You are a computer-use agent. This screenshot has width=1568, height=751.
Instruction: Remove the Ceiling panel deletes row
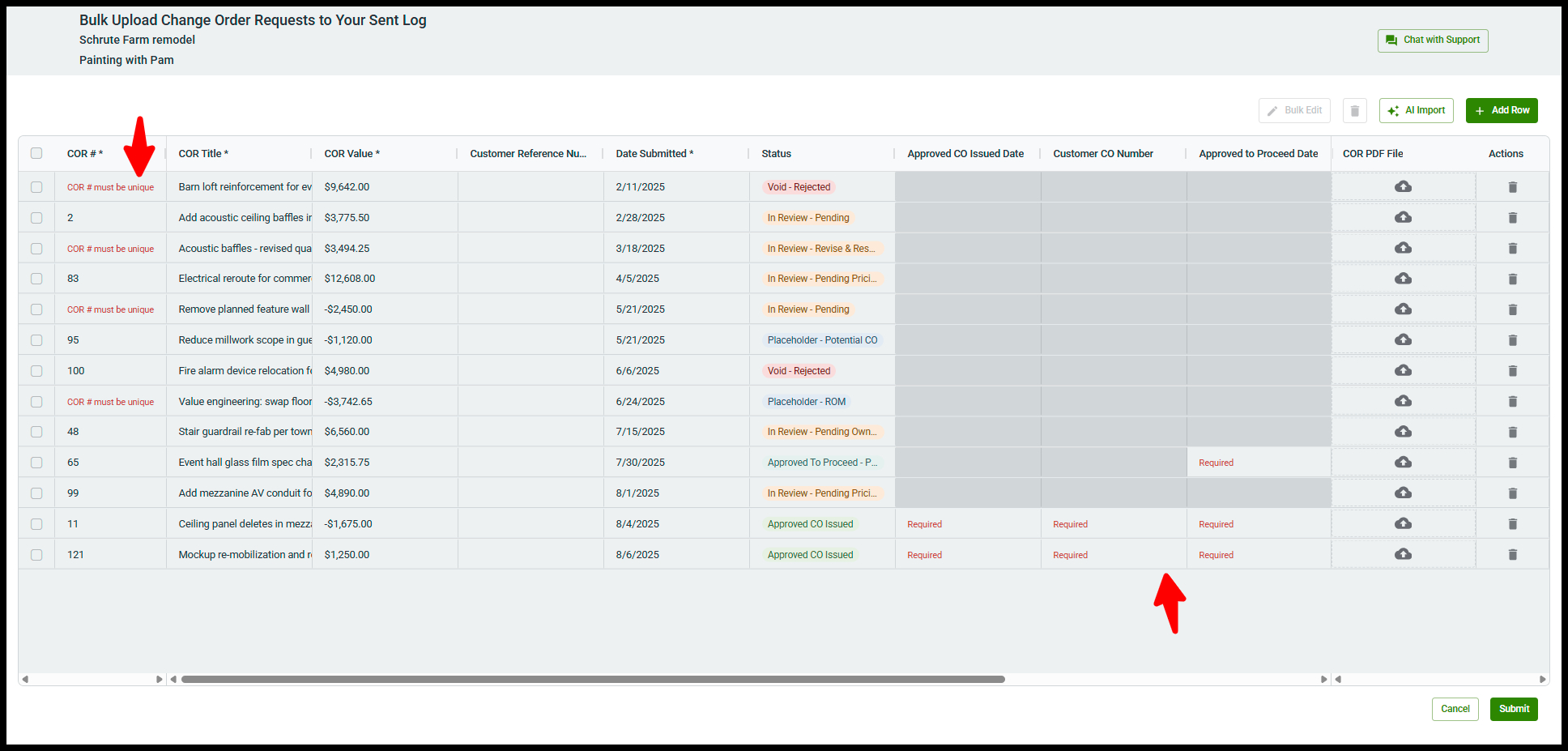pyautogui.click(x=1512, y=524)
